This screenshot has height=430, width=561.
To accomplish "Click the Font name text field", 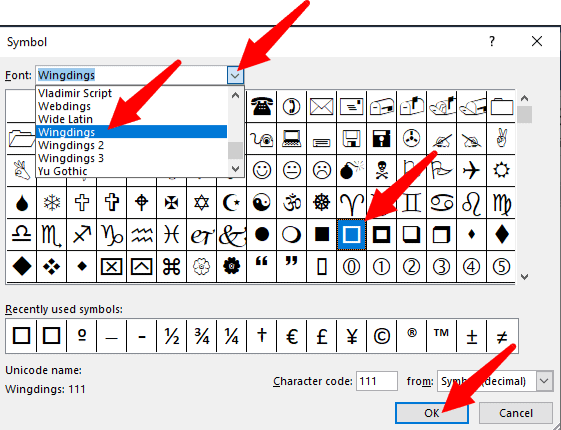I will [x=131, y=75].
